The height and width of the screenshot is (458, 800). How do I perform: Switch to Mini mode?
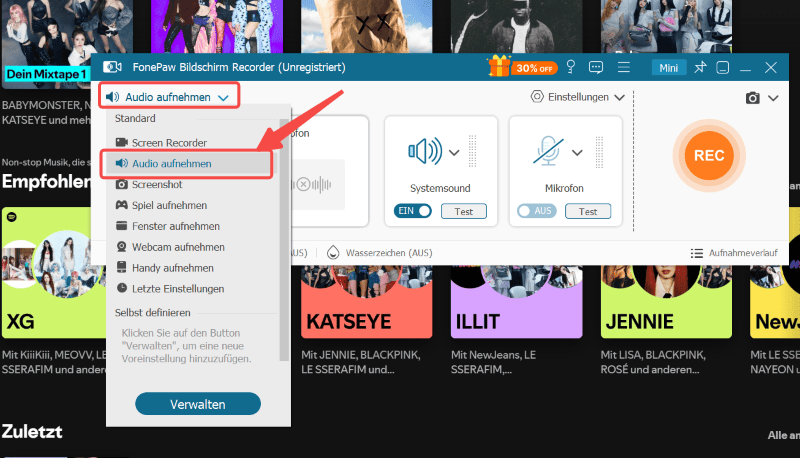[668, 68]
